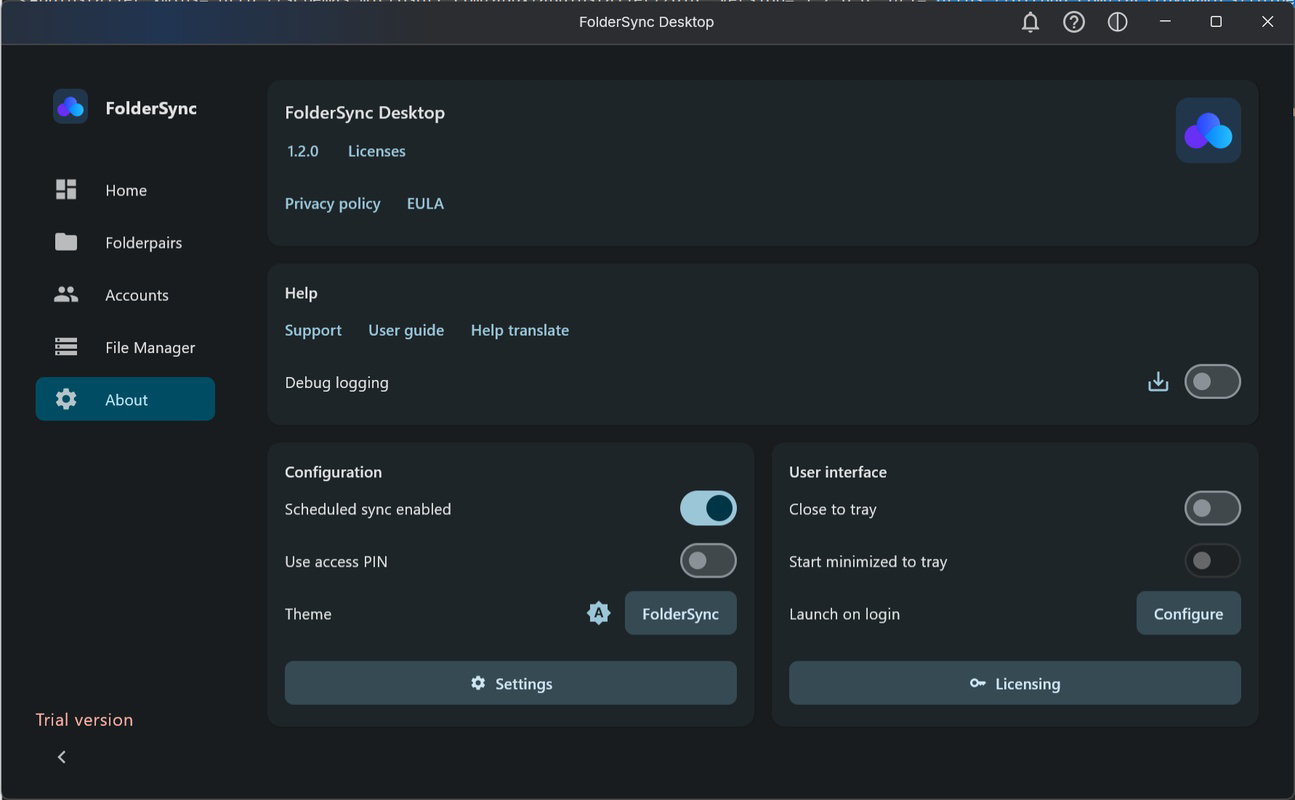Click the About gear icon
1295x800 pixels.
click(66, 399)
